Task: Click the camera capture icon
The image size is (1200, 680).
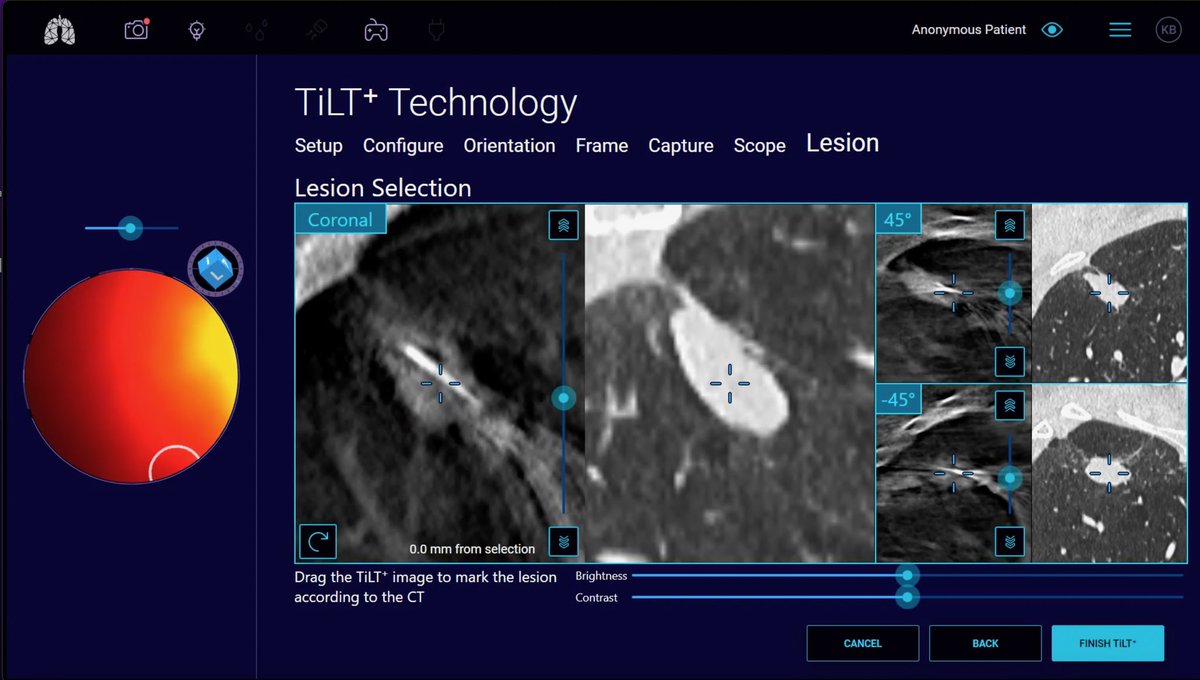Action: click(x=136, y=29)
